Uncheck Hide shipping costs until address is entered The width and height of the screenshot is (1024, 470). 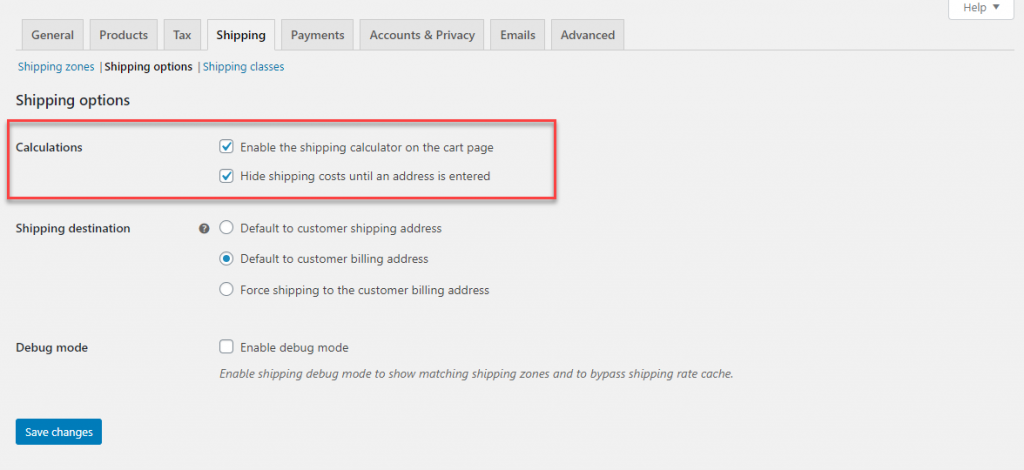227,176
